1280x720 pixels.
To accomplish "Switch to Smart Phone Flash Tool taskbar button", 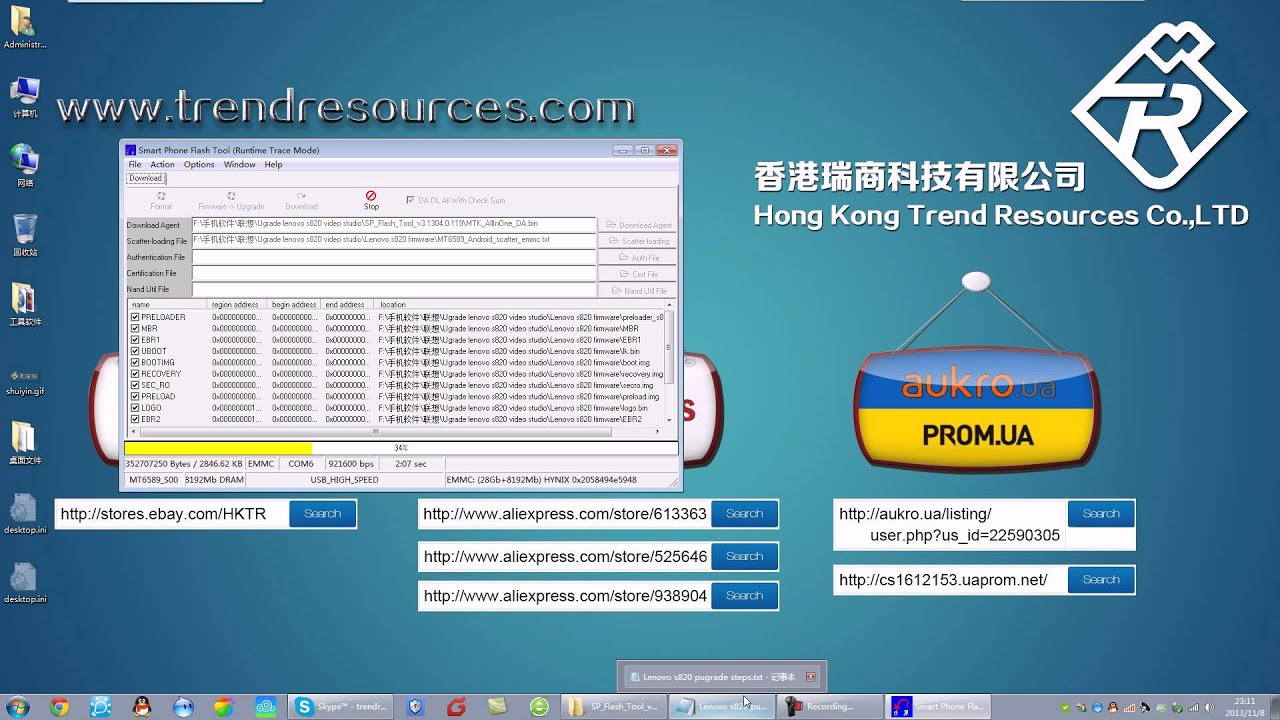I will pyautogui.click(x=939, y=707).
